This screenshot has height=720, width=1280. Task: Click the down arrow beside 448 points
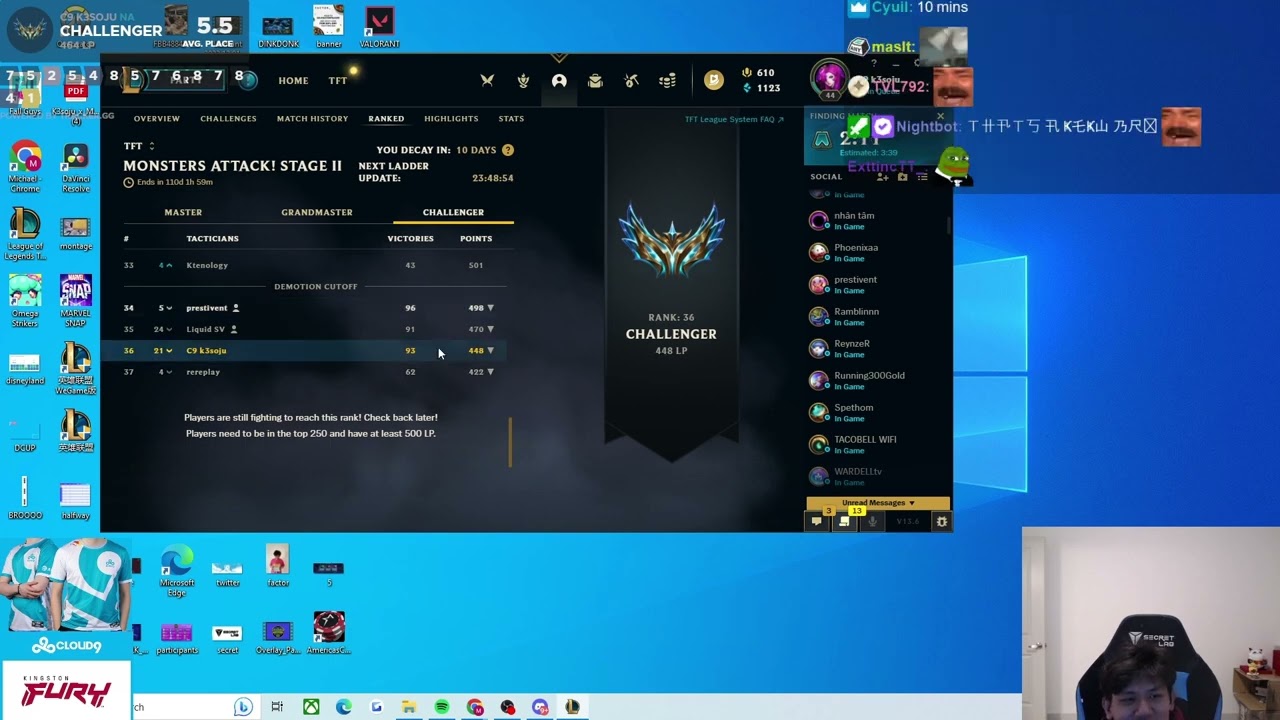coord(490,351)
